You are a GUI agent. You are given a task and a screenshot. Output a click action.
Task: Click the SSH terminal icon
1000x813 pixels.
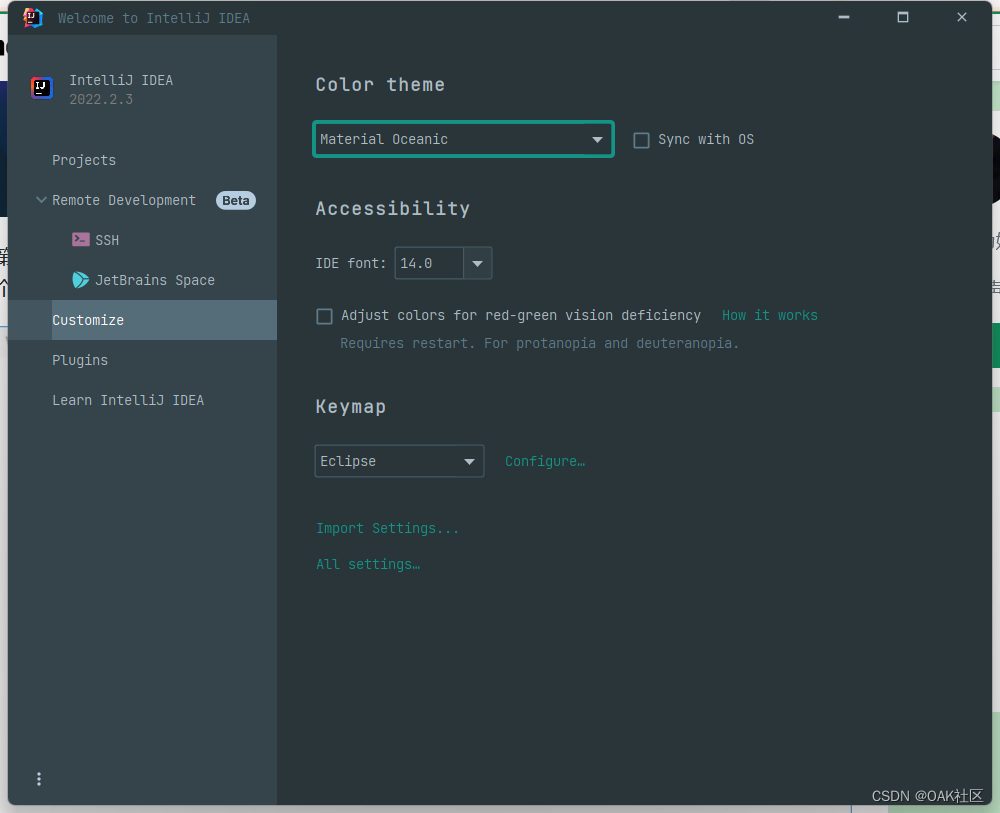(x=80, y=240)
